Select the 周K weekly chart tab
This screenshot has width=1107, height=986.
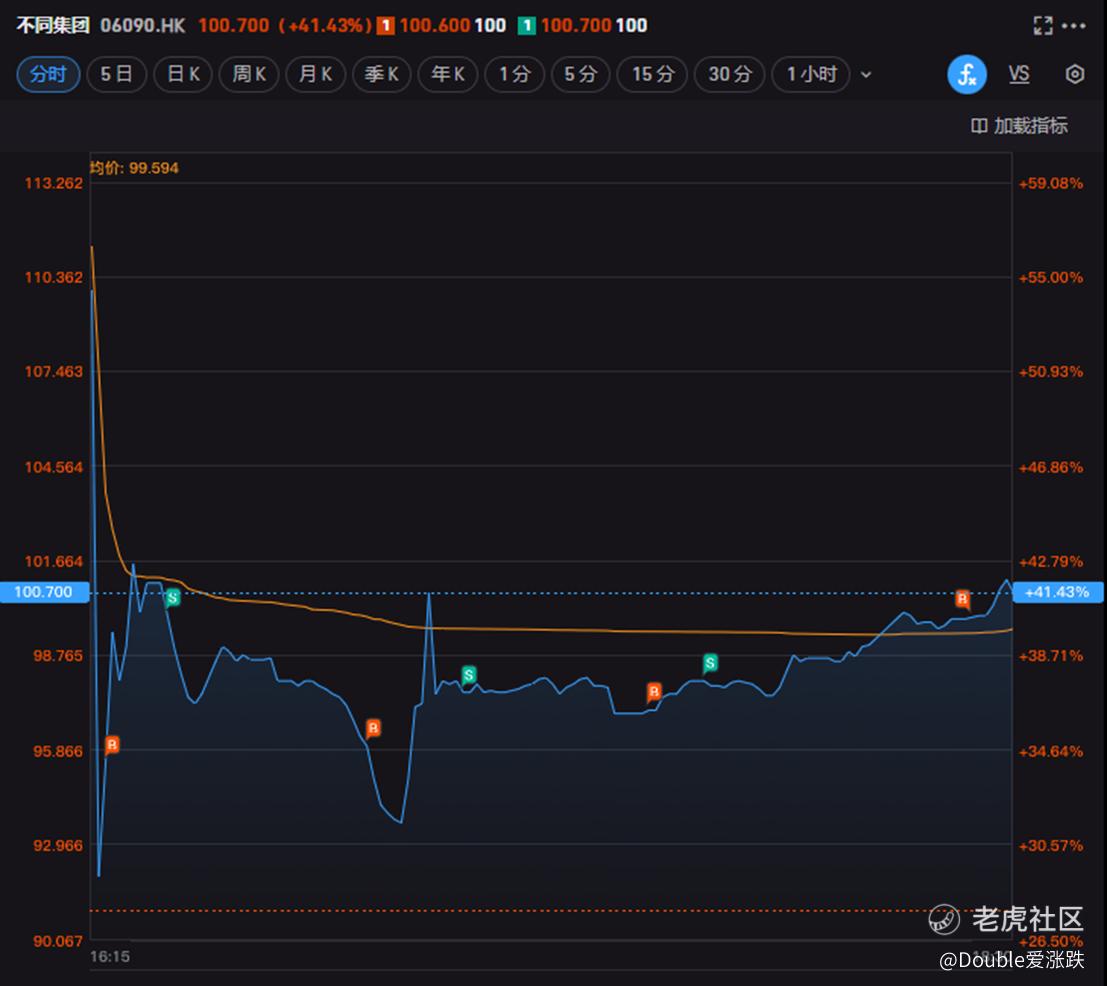tap(249, 75)
